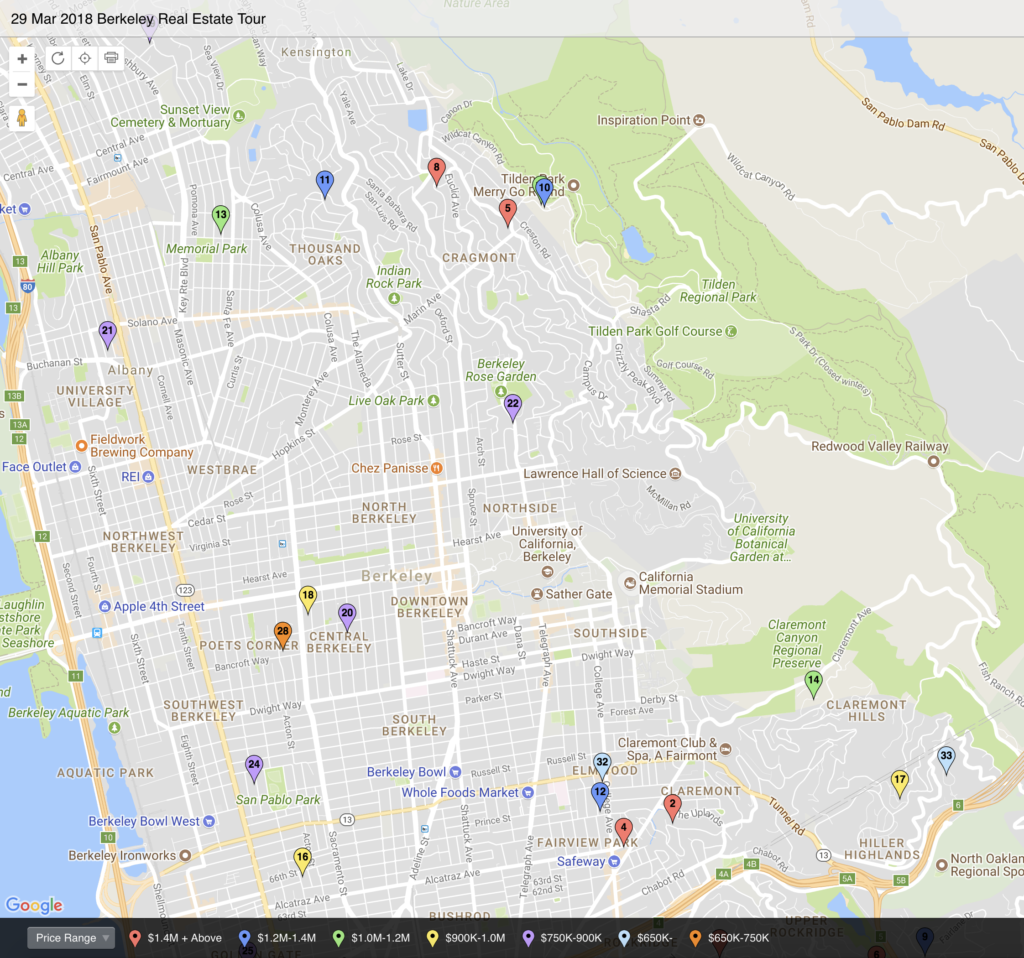Select blue property marker 12

pyautogui.click(x=600, y=795)
